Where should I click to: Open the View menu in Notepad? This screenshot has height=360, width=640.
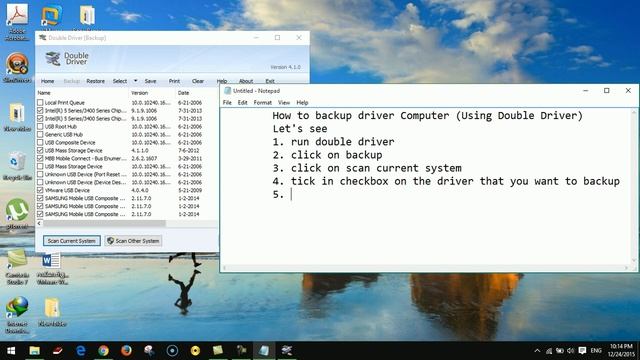[284, 102]
